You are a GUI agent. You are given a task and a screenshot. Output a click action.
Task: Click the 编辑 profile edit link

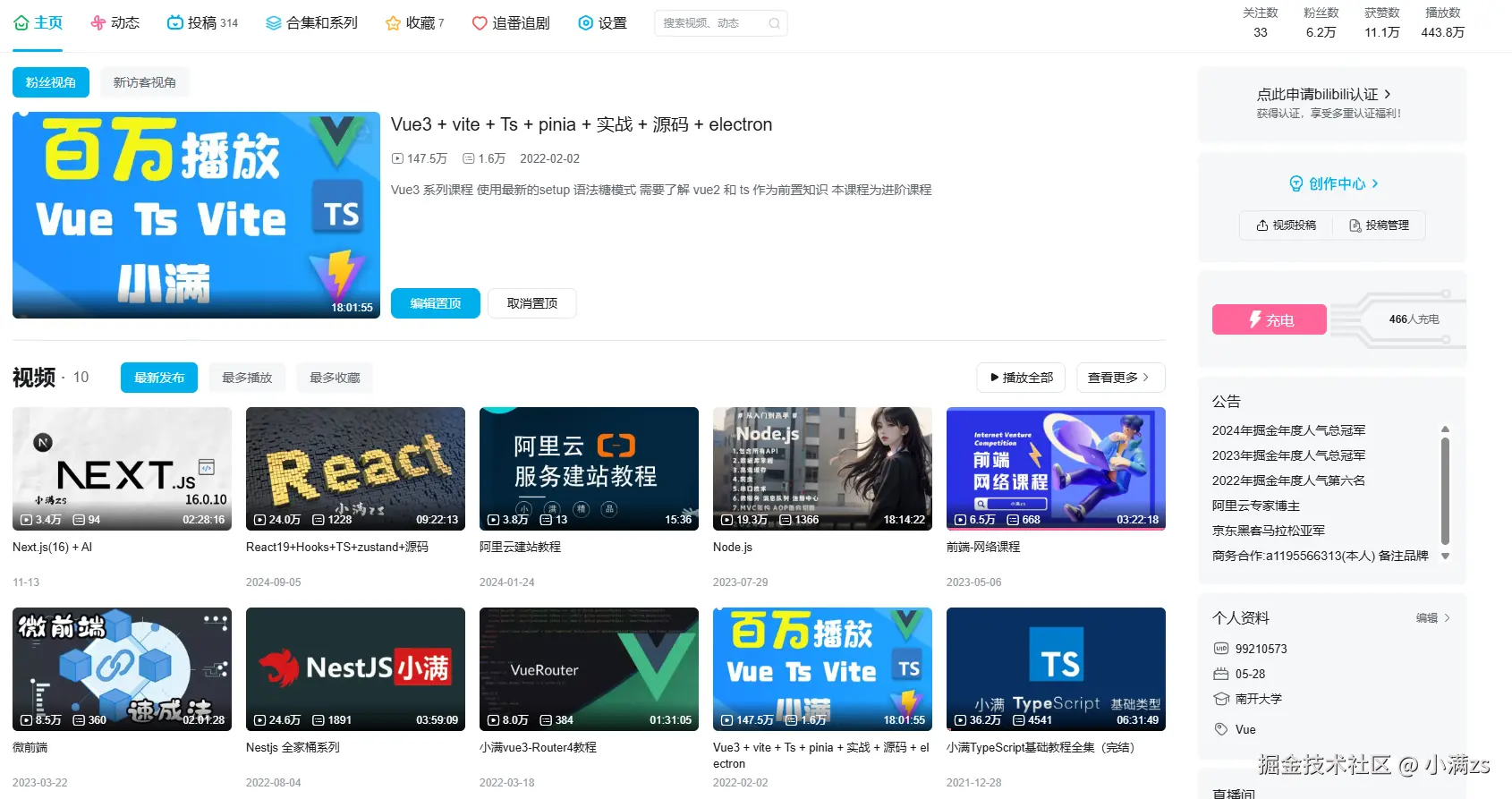(1432, 618)
